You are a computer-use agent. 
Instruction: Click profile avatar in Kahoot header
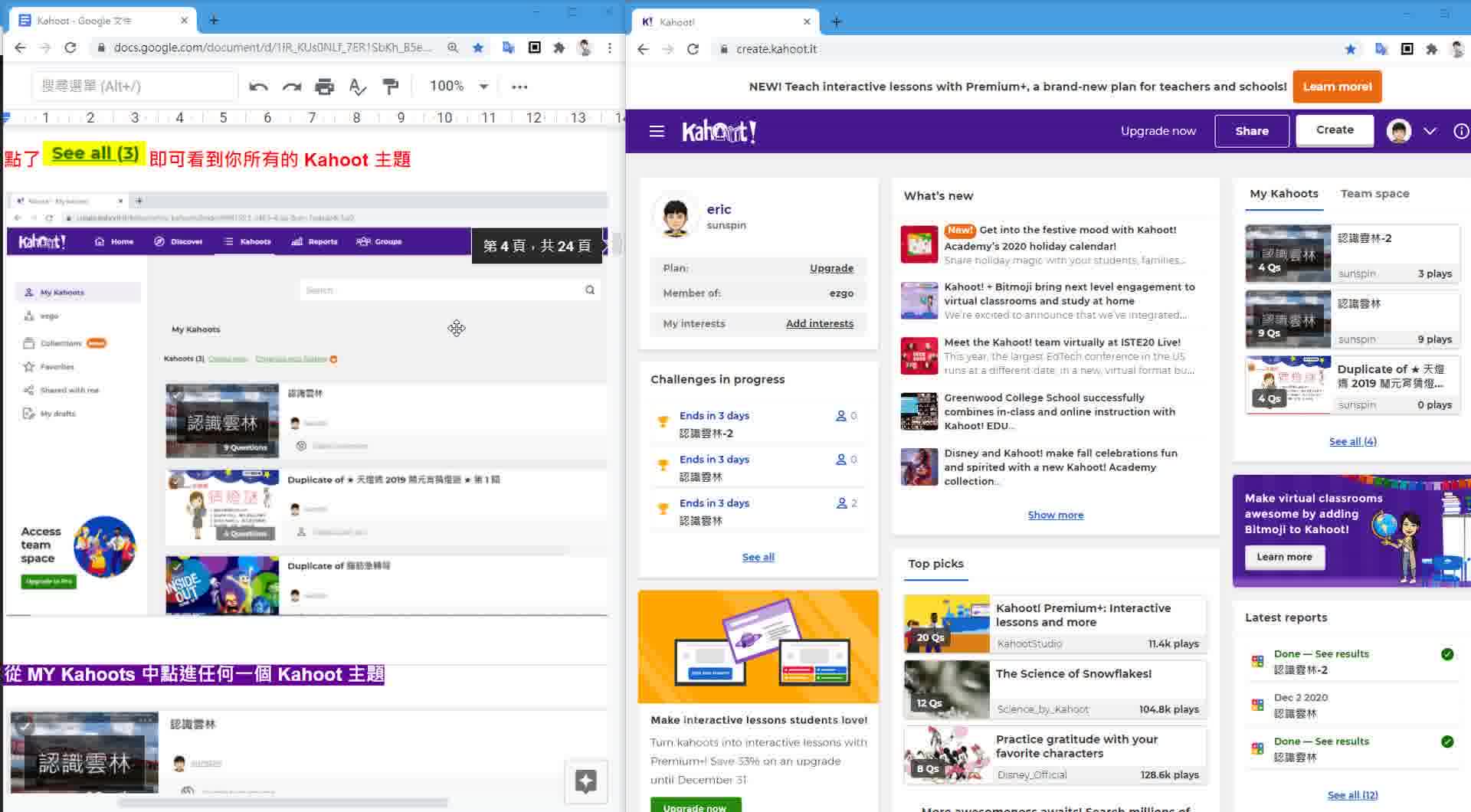coord(1399,131)
